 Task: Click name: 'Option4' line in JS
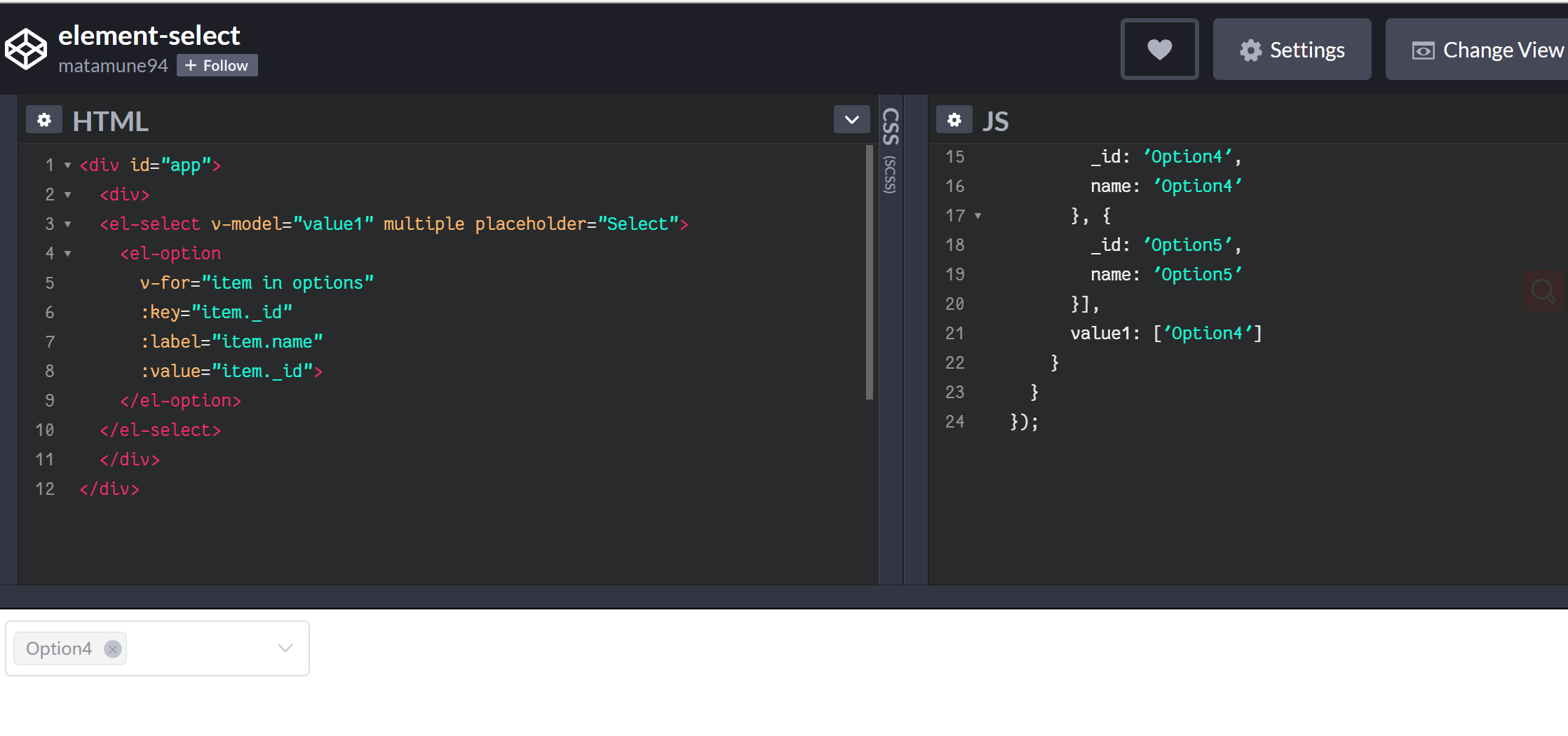pos(1166,186)
